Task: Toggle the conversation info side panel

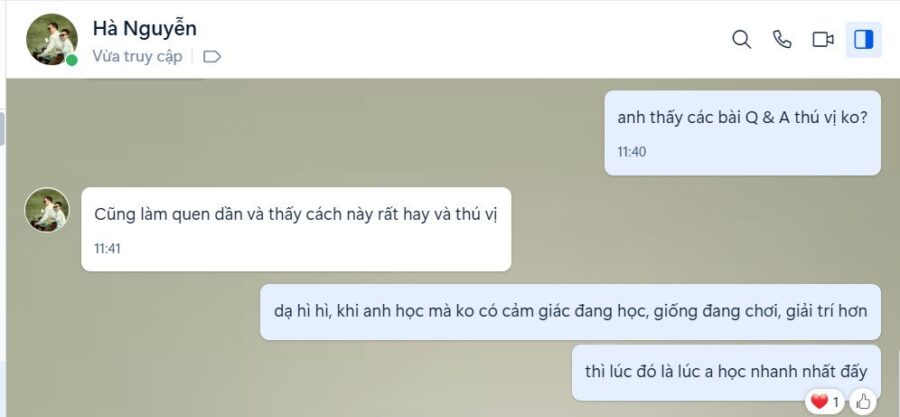Action: 863,40
